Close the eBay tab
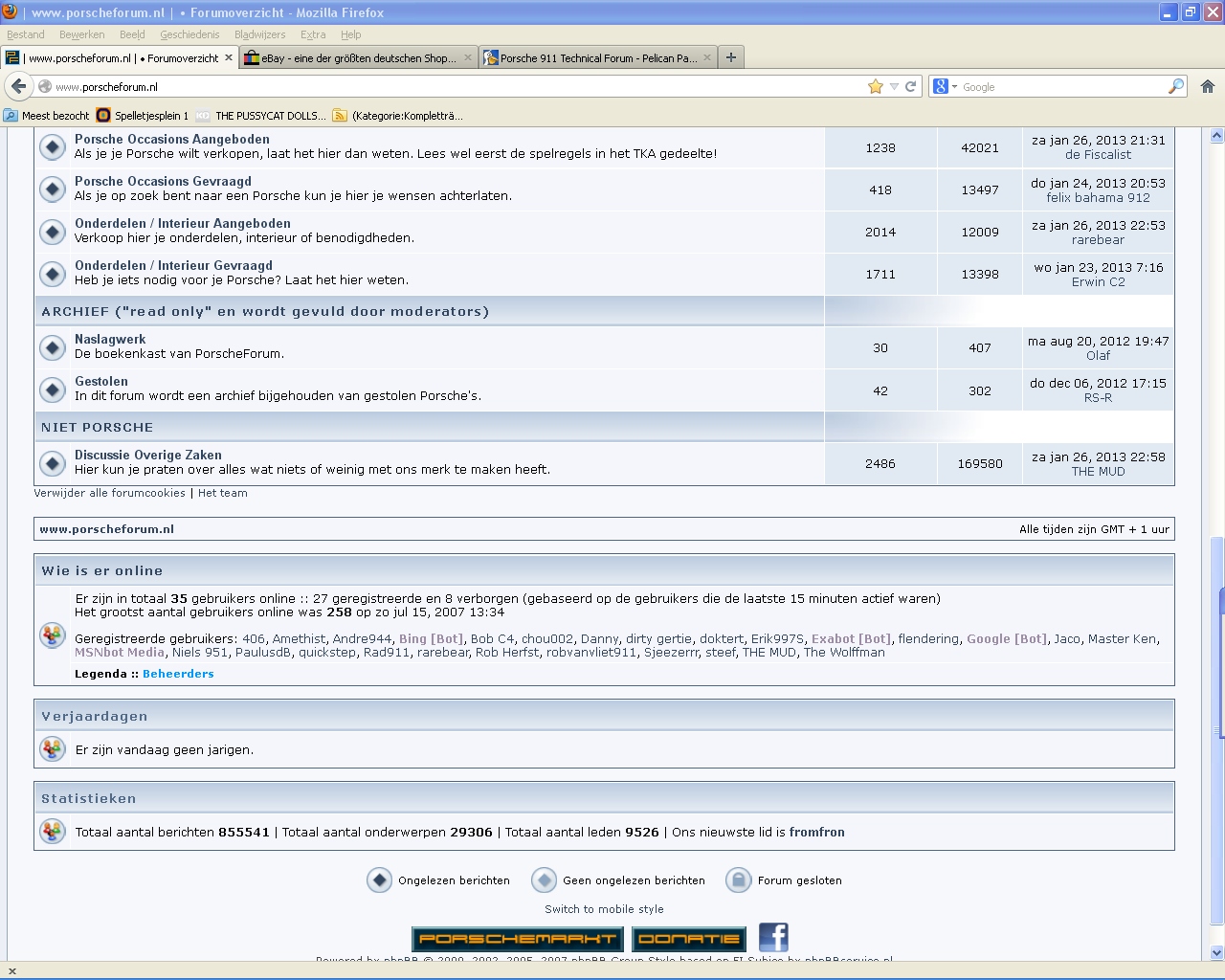Screen dimensions: 1225x980 468,57
